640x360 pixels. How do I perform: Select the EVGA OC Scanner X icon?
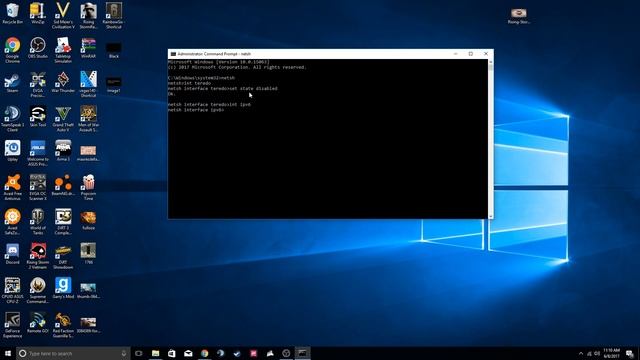(x=38, y=187)
